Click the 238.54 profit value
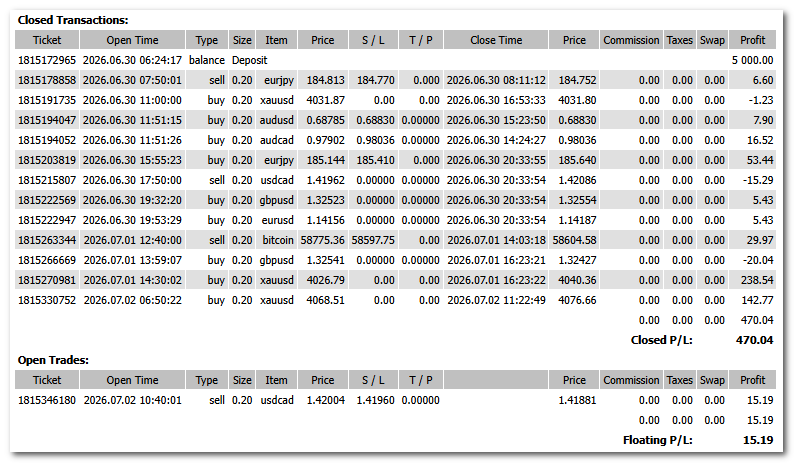This screenshot has width=794, height=463. point(758,280)
